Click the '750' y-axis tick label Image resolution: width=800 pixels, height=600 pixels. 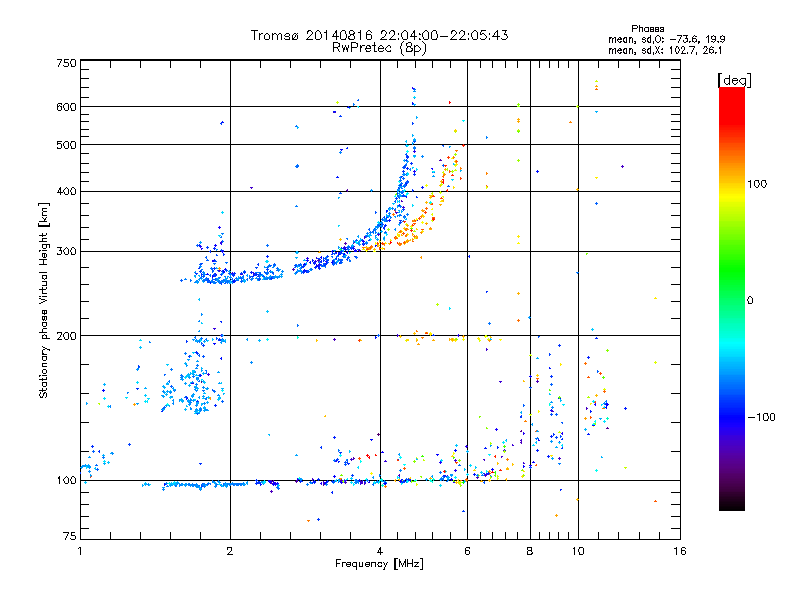click(66, 63)
